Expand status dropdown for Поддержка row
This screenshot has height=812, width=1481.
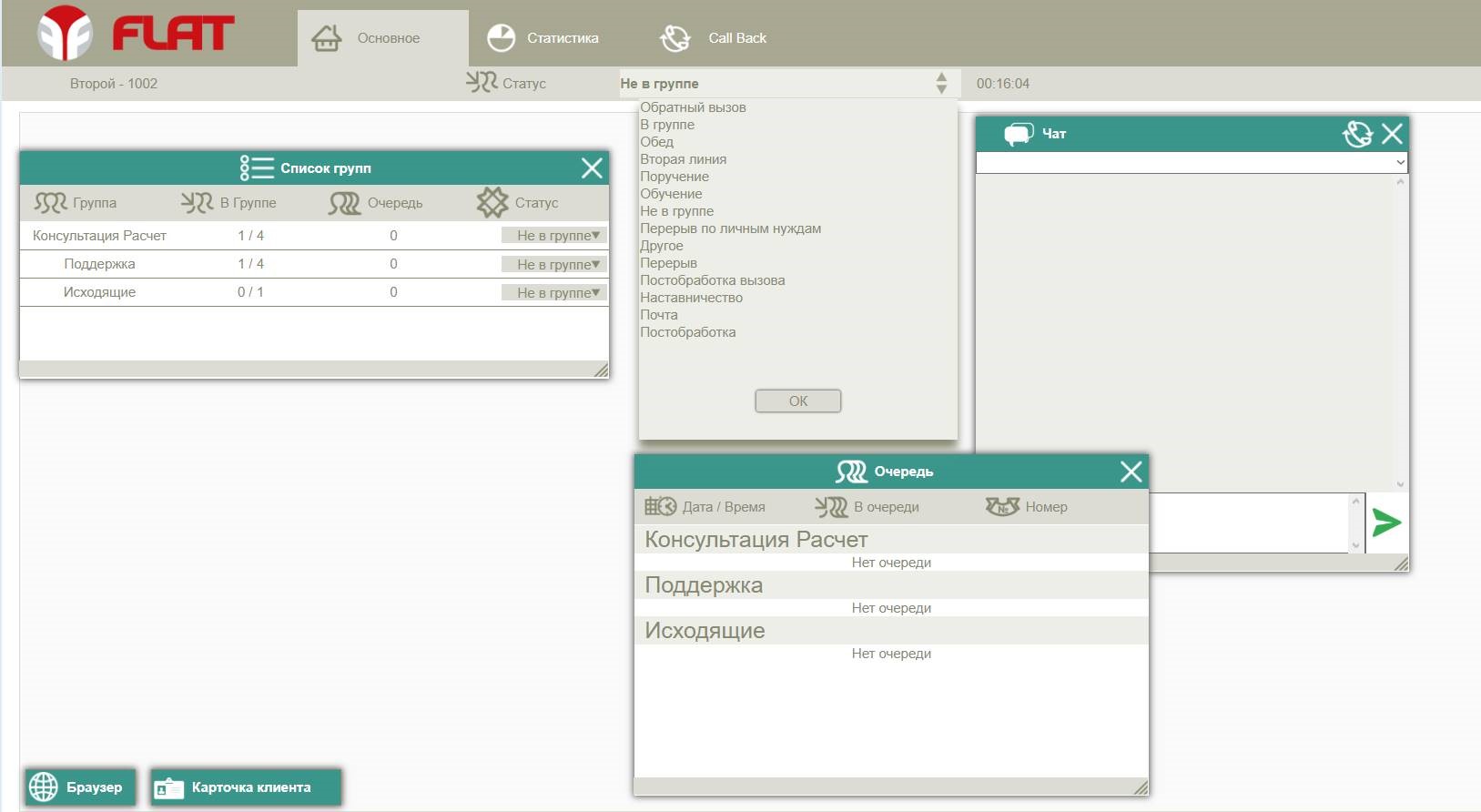point(553,264)
